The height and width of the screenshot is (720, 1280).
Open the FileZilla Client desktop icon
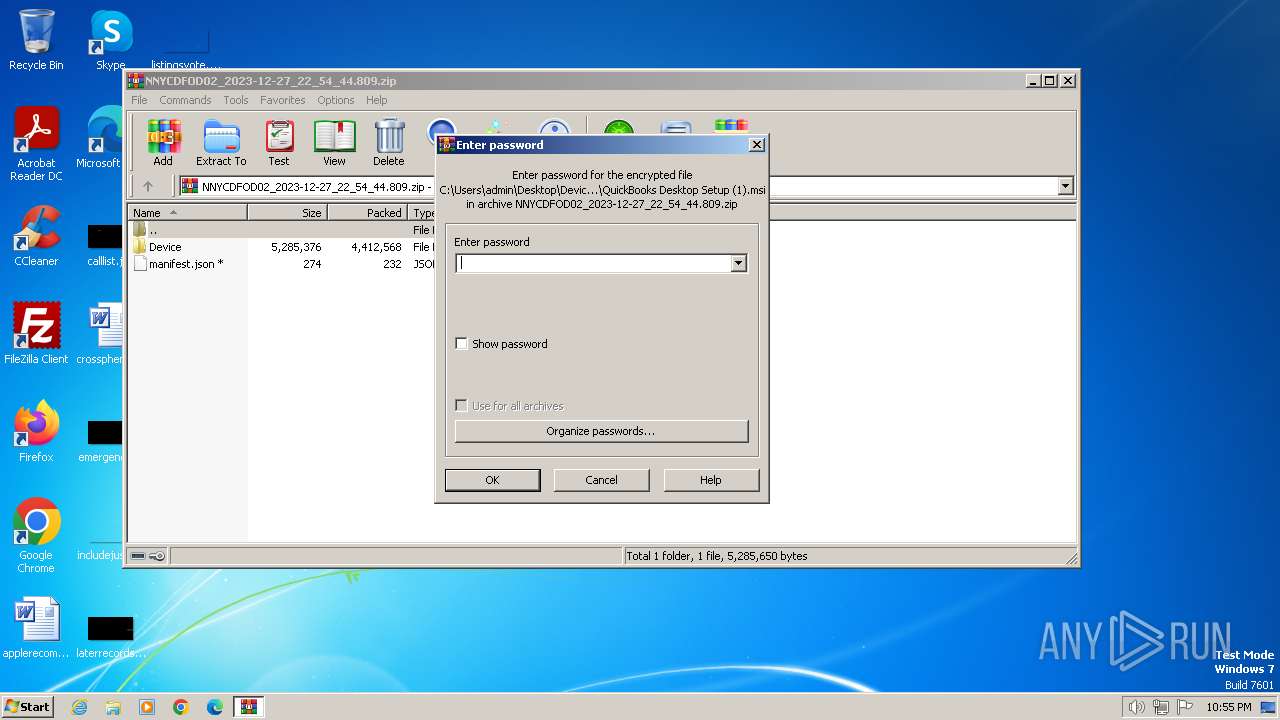click(x=36, y=333)
